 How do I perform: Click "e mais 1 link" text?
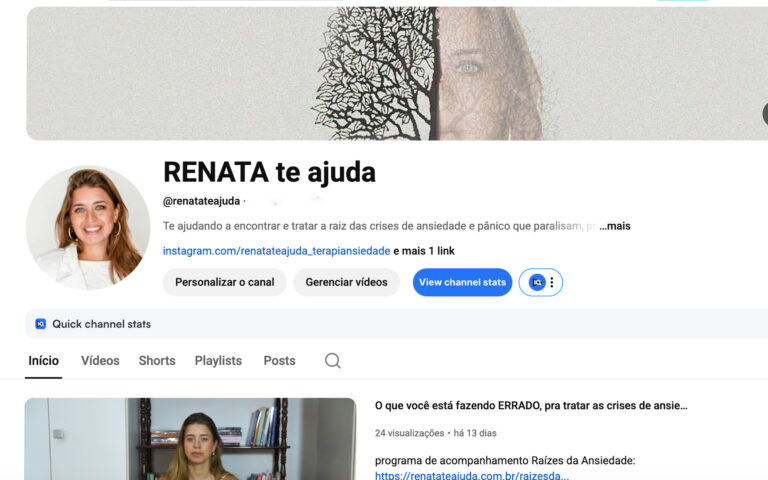[424, 251]
